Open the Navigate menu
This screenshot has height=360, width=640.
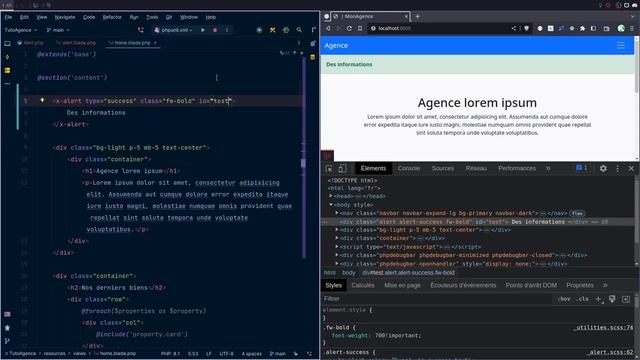(x=65, y=17)
